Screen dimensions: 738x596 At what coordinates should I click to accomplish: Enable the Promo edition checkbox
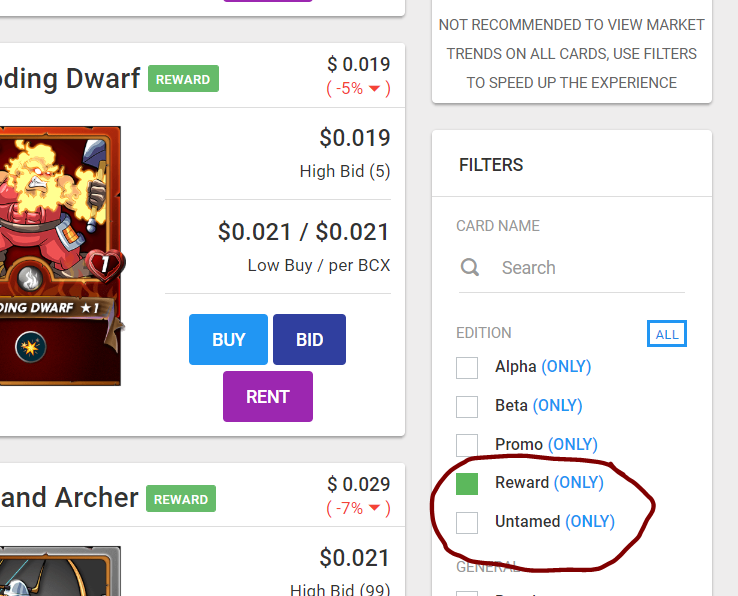(467, 445)
